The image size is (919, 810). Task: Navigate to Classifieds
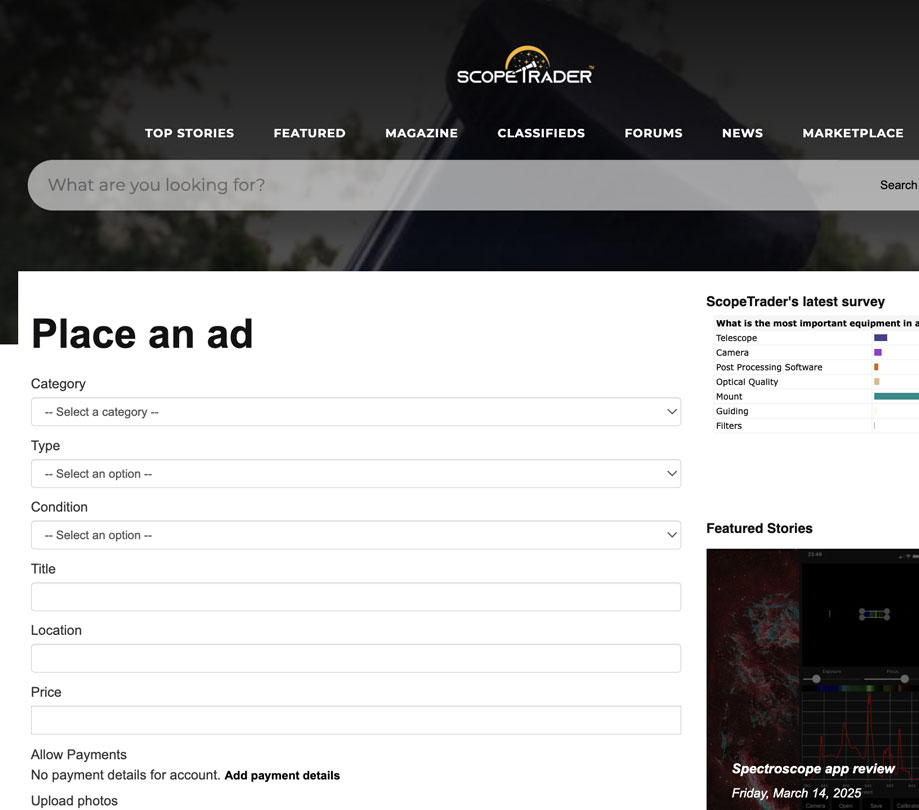pyautogui.click(x=541, y=133)
